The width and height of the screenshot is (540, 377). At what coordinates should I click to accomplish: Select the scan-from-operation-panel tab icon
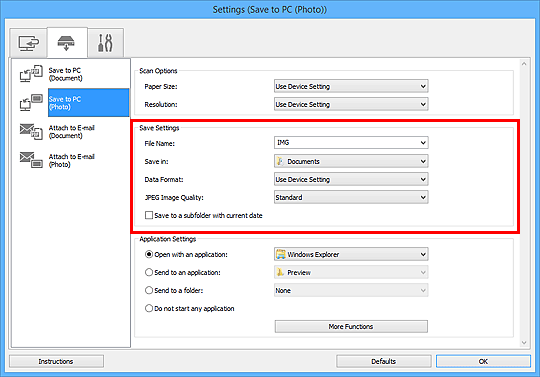click(x=66, y=43)
